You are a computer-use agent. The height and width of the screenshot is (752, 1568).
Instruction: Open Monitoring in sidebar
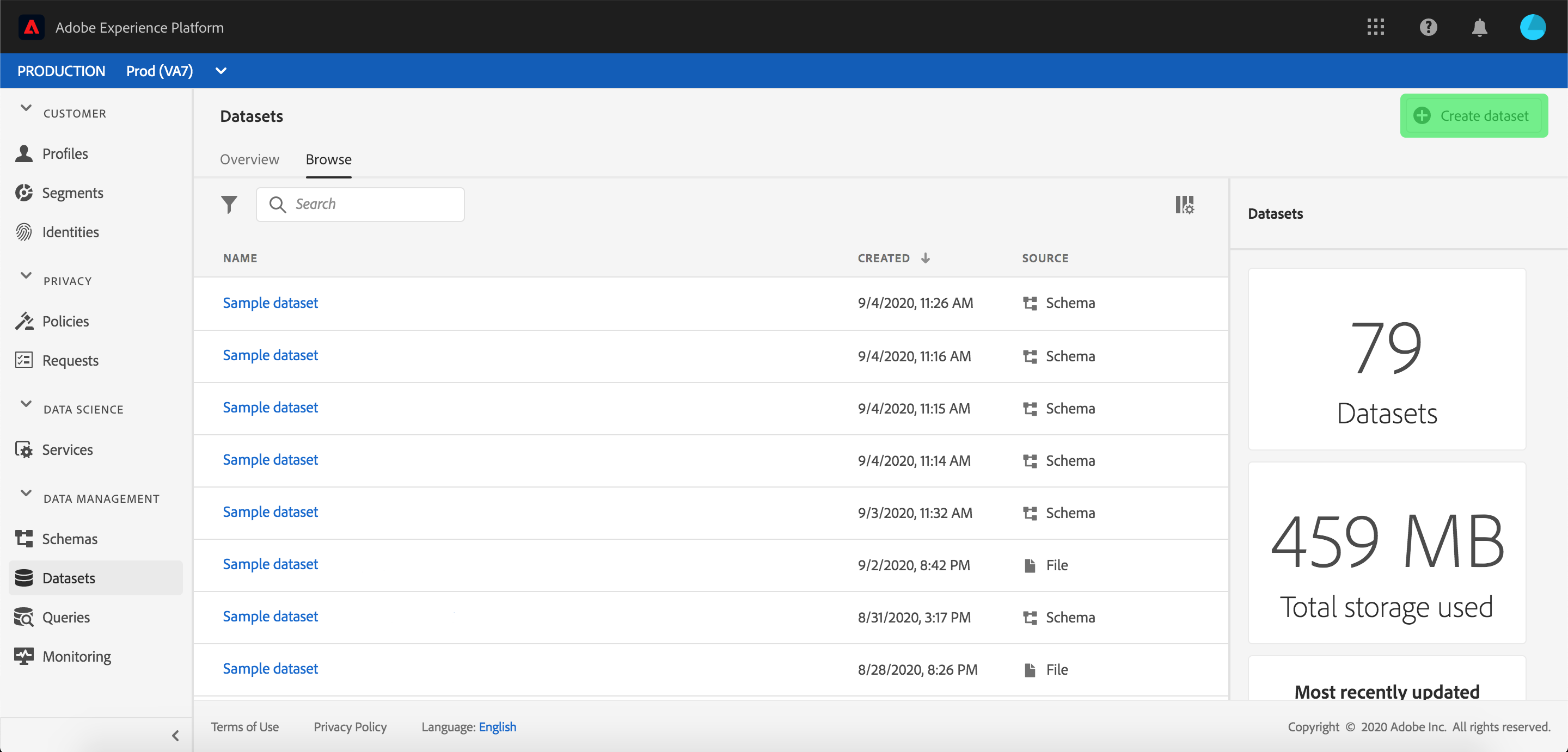tap(76, 656)
